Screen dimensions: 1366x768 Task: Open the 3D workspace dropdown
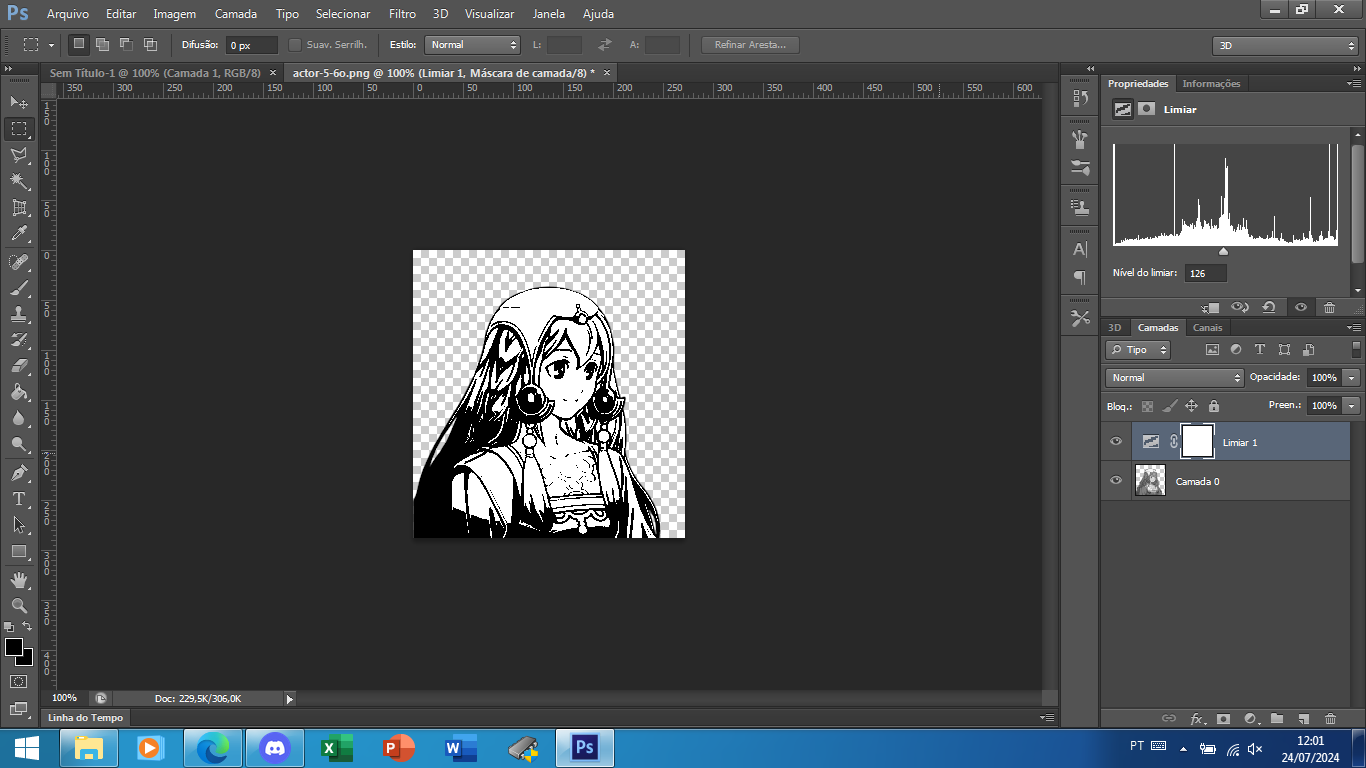tap(1285, 46)
